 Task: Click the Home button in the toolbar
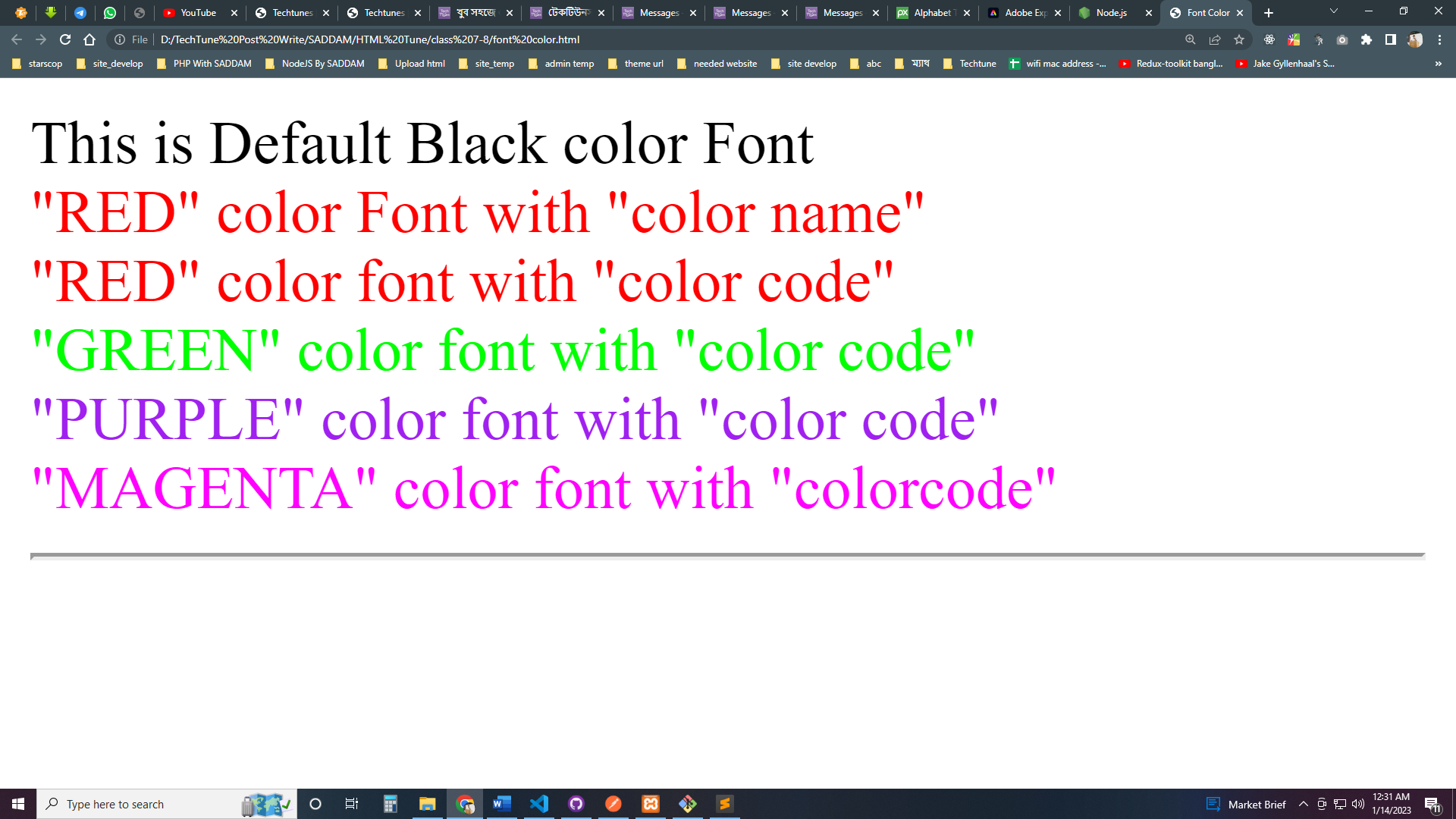pyautogui.click(x=89, y=39)
